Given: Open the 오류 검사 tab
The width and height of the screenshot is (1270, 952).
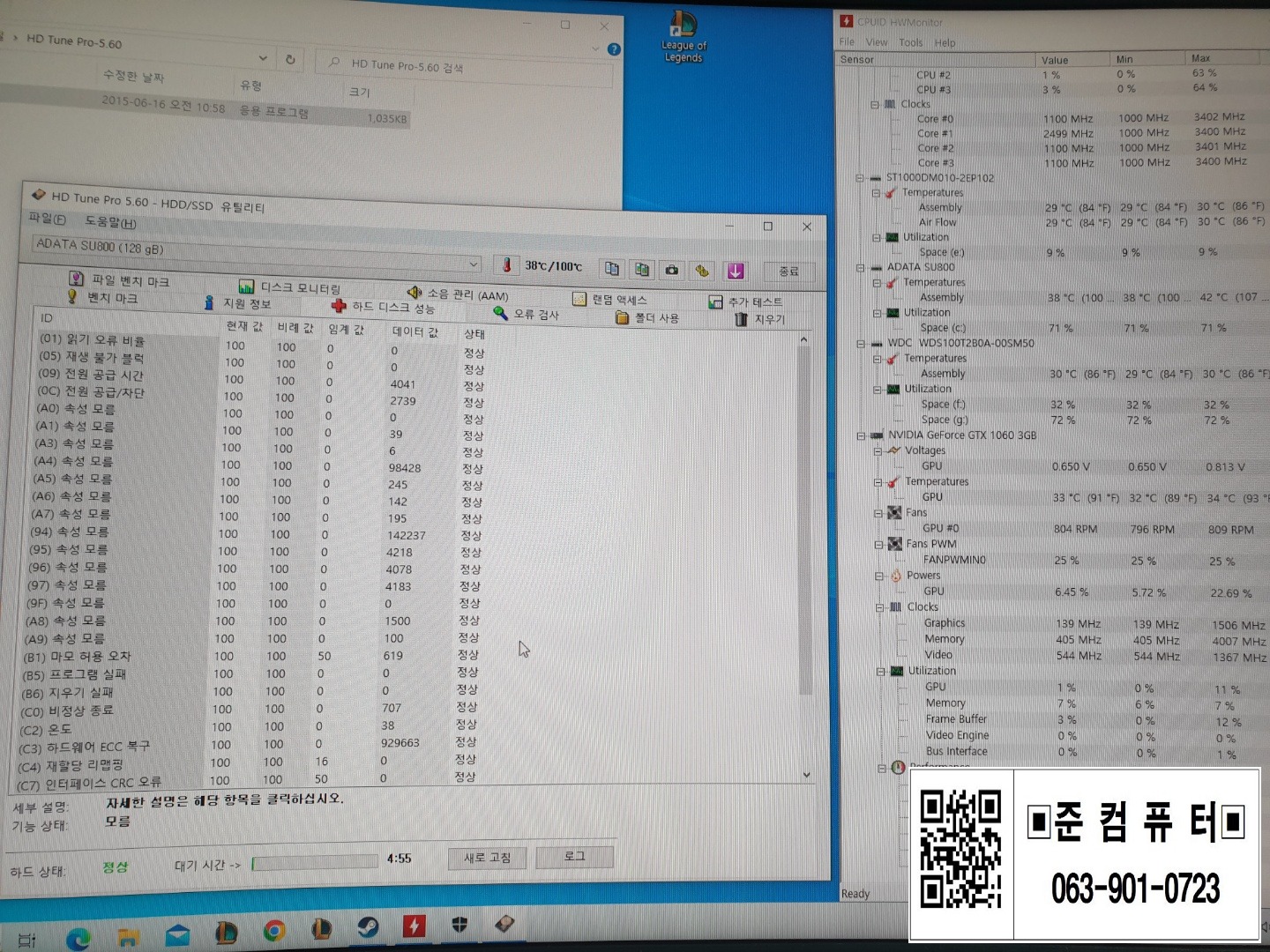Looking at the screenshot, I should pos(527,314).
